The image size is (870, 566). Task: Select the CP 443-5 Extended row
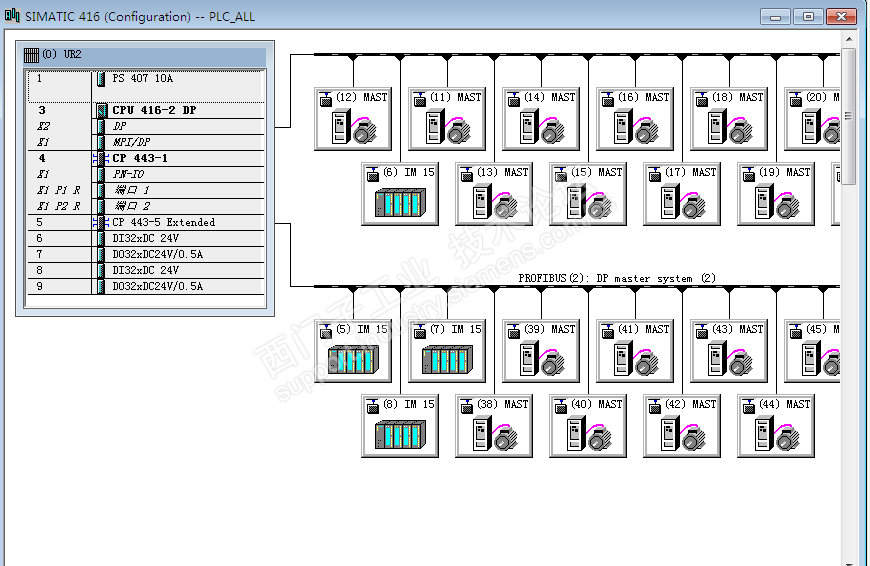click(x=145, y=223)
